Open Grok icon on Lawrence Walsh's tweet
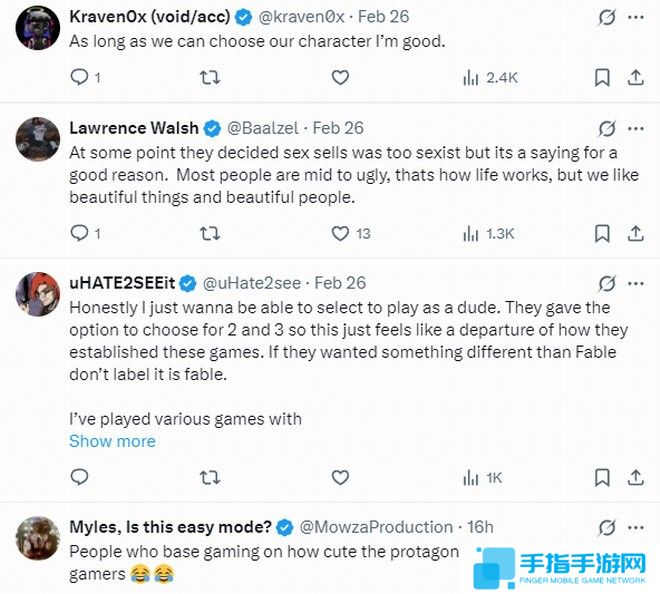 point(606,128)
